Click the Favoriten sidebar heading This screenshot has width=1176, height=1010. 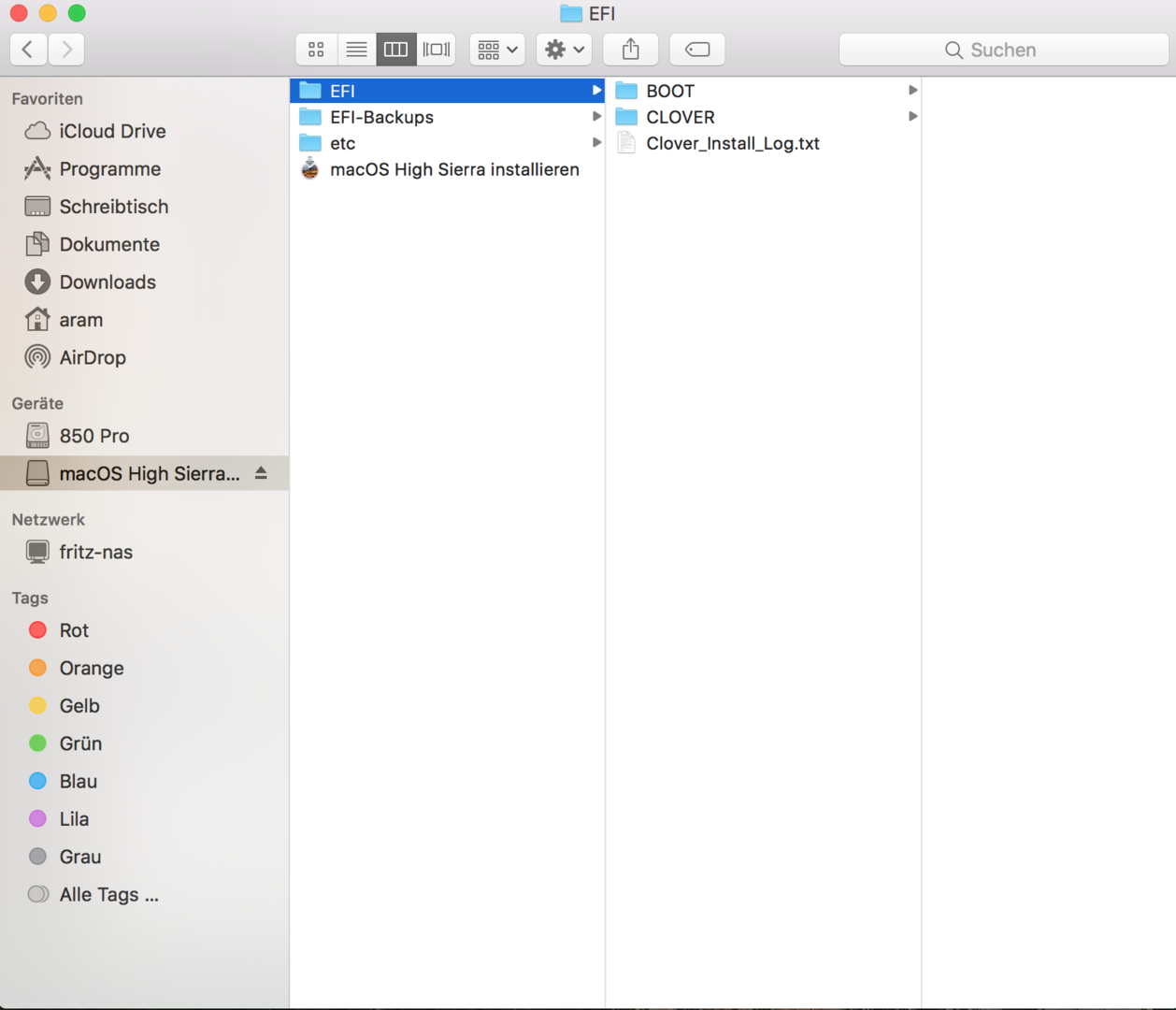[47, 99]
